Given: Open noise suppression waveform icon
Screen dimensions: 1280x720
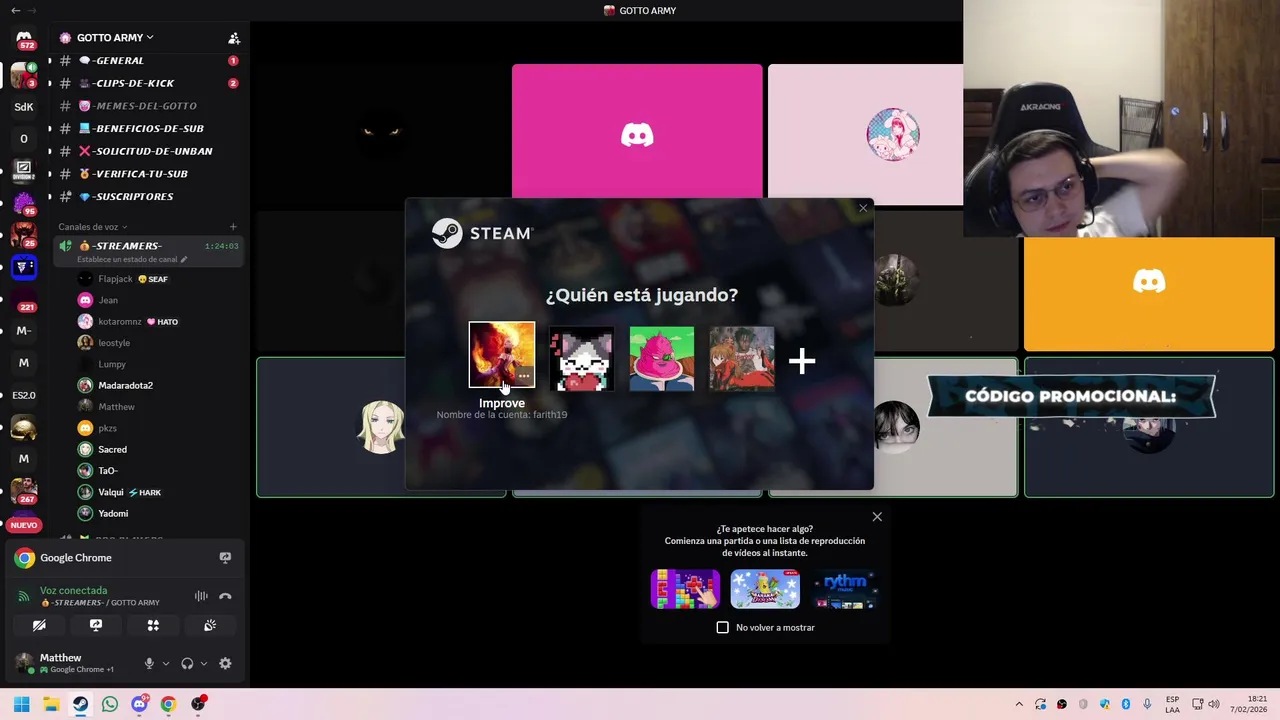Looking at the screenshot, I should pyautogui.click(x=201, y=596).
